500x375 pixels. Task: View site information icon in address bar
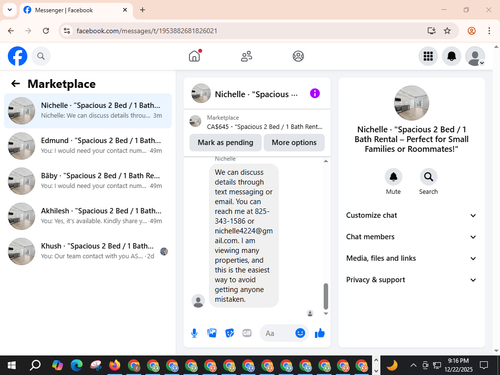click(x=67, y=31)
